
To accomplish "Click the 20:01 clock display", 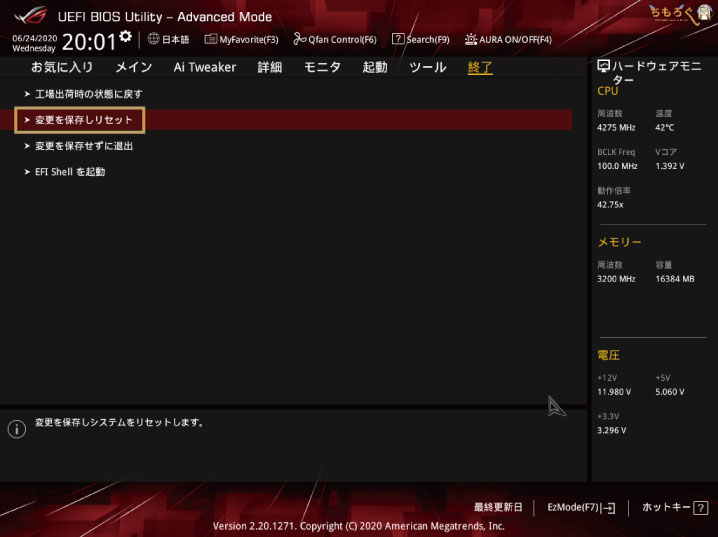I will pos(89,42).
